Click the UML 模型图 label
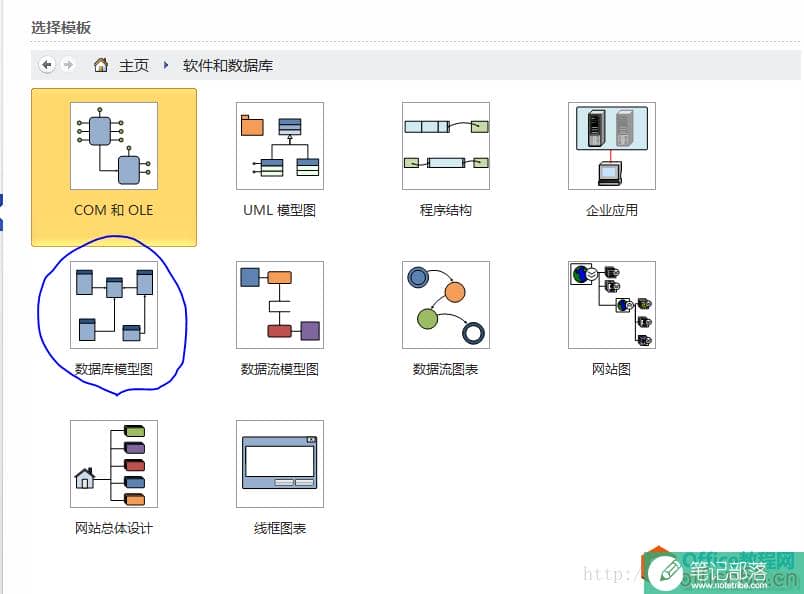This screenshot has width=804, height=594. [x=279, y=210]
